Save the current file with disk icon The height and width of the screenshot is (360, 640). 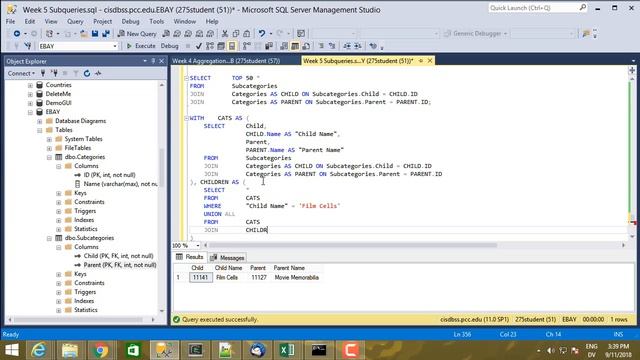(95, 33)
